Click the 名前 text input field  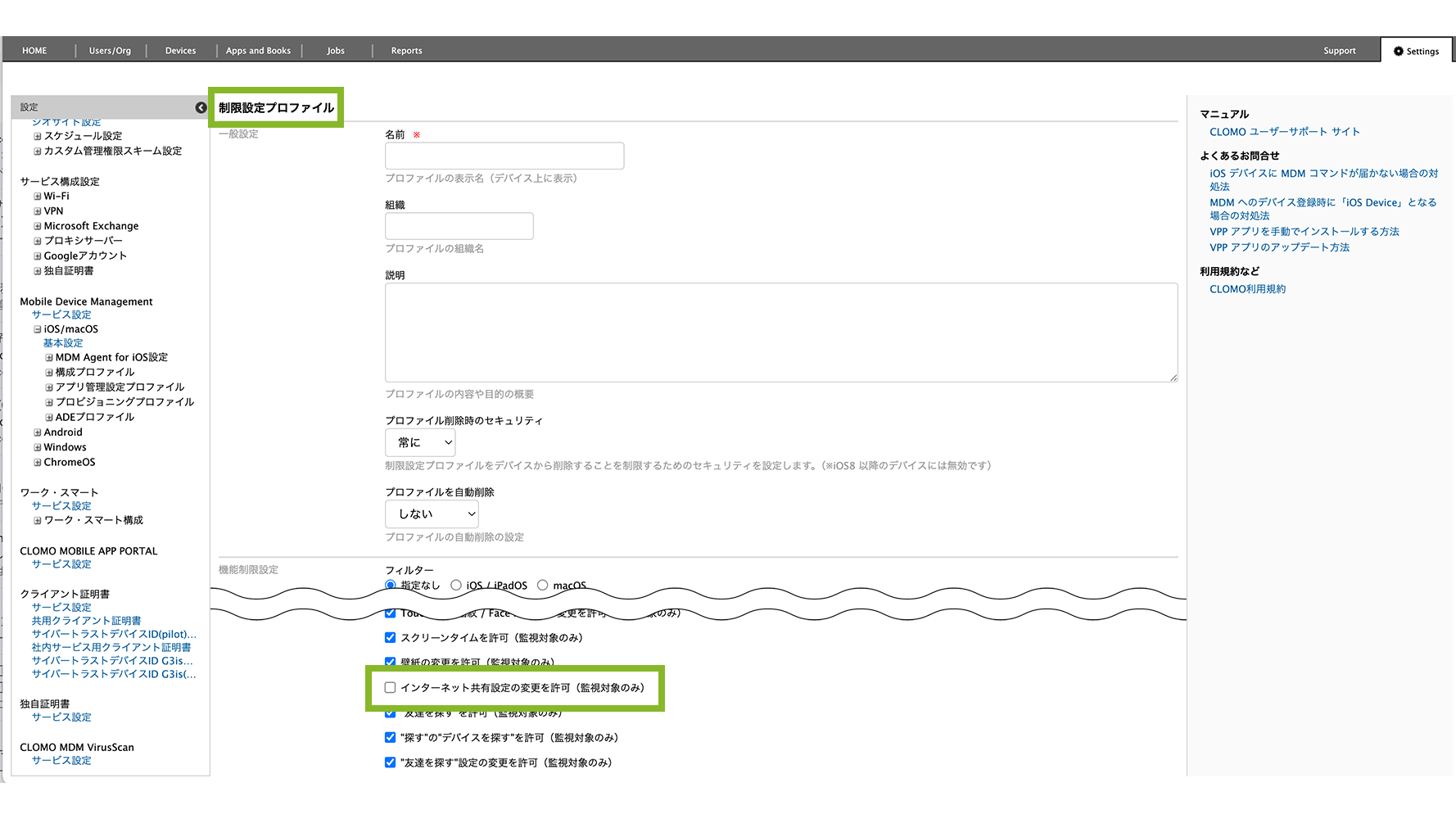coord(504,156)
